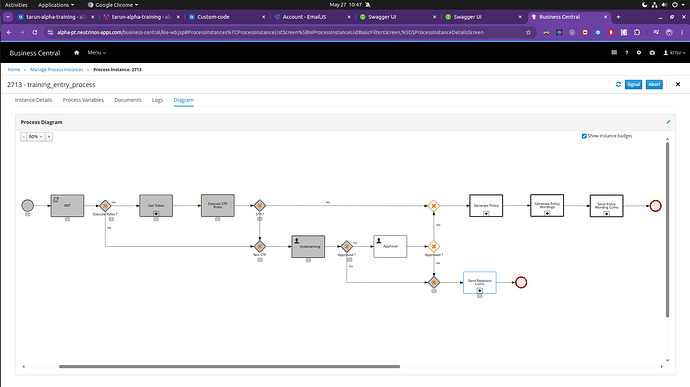
Task: Click the scroll right arrow of diagram
Action: click(661, 366)
